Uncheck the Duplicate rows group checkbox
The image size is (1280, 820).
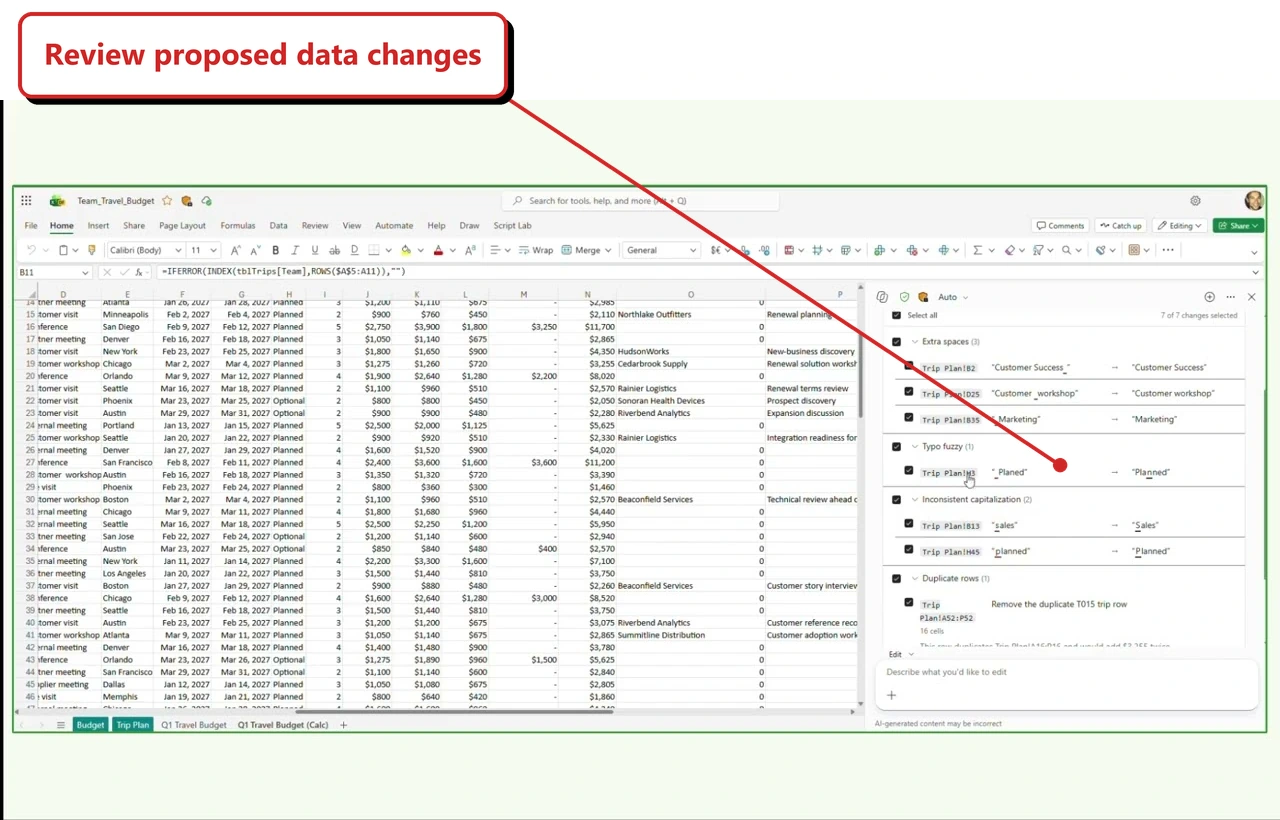pyautogui.click(x=896, y=578)
